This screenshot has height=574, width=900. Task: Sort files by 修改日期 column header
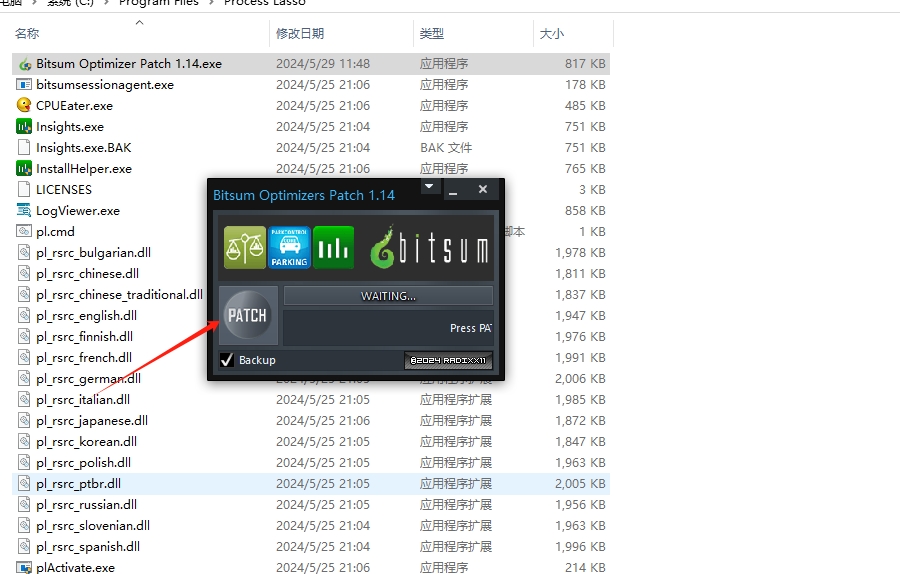(300, 33)
